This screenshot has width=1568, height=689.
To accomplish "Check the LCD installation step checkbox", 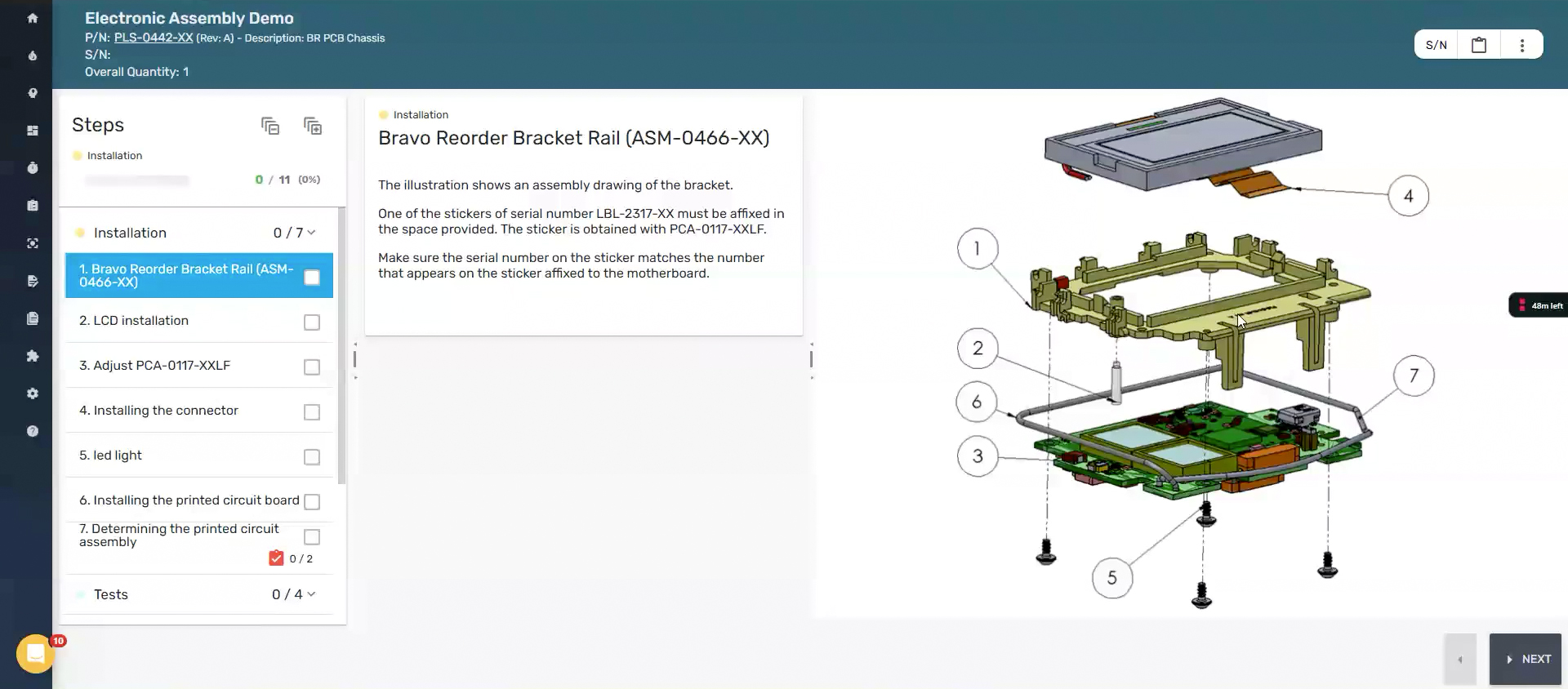I will point(312,322).
